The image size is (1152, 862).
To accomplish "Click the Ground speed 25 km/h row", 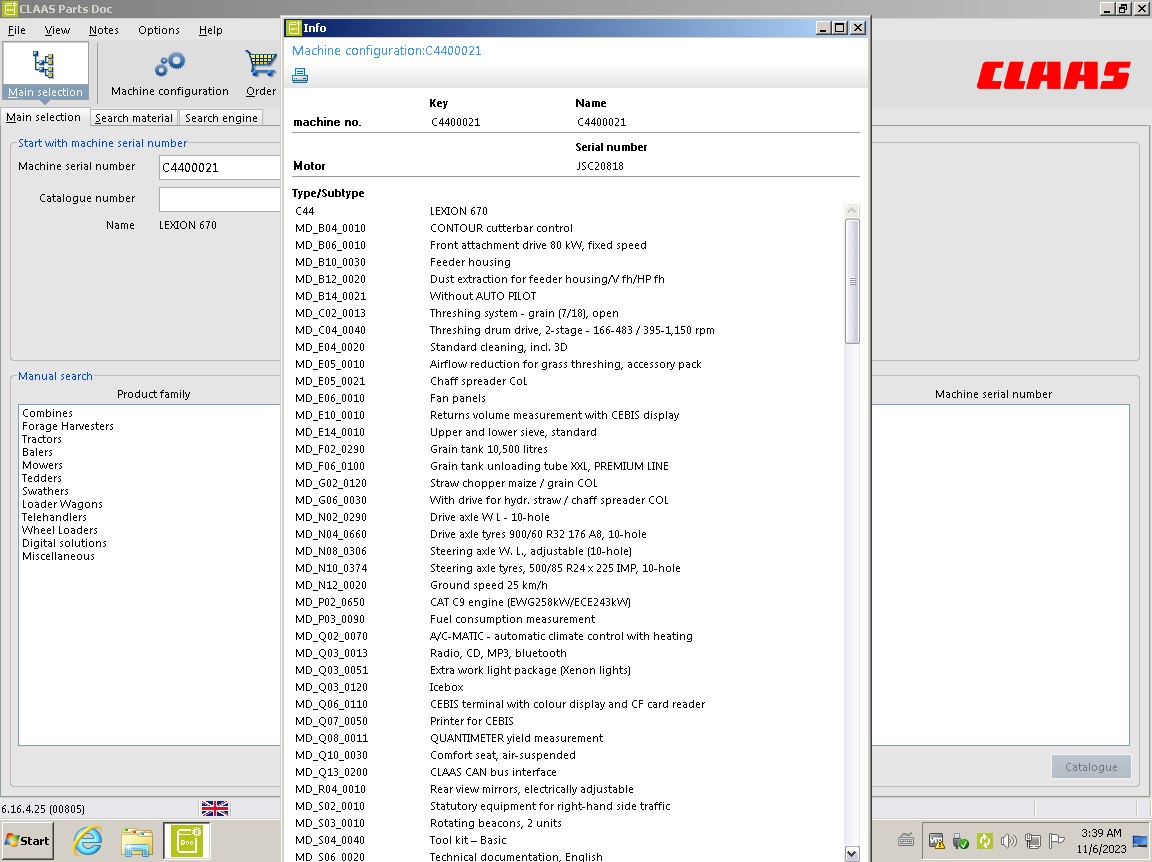I will pyautogui.click(x=568, y=585).
